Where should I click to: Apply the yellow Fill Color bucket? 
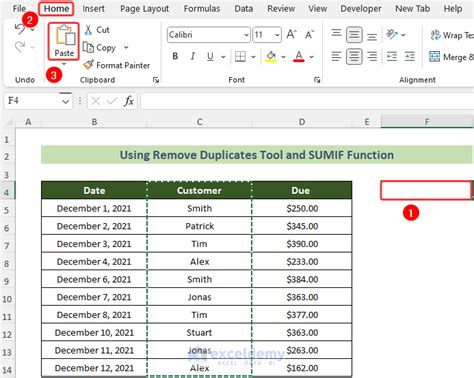click(x=271, y=57)
